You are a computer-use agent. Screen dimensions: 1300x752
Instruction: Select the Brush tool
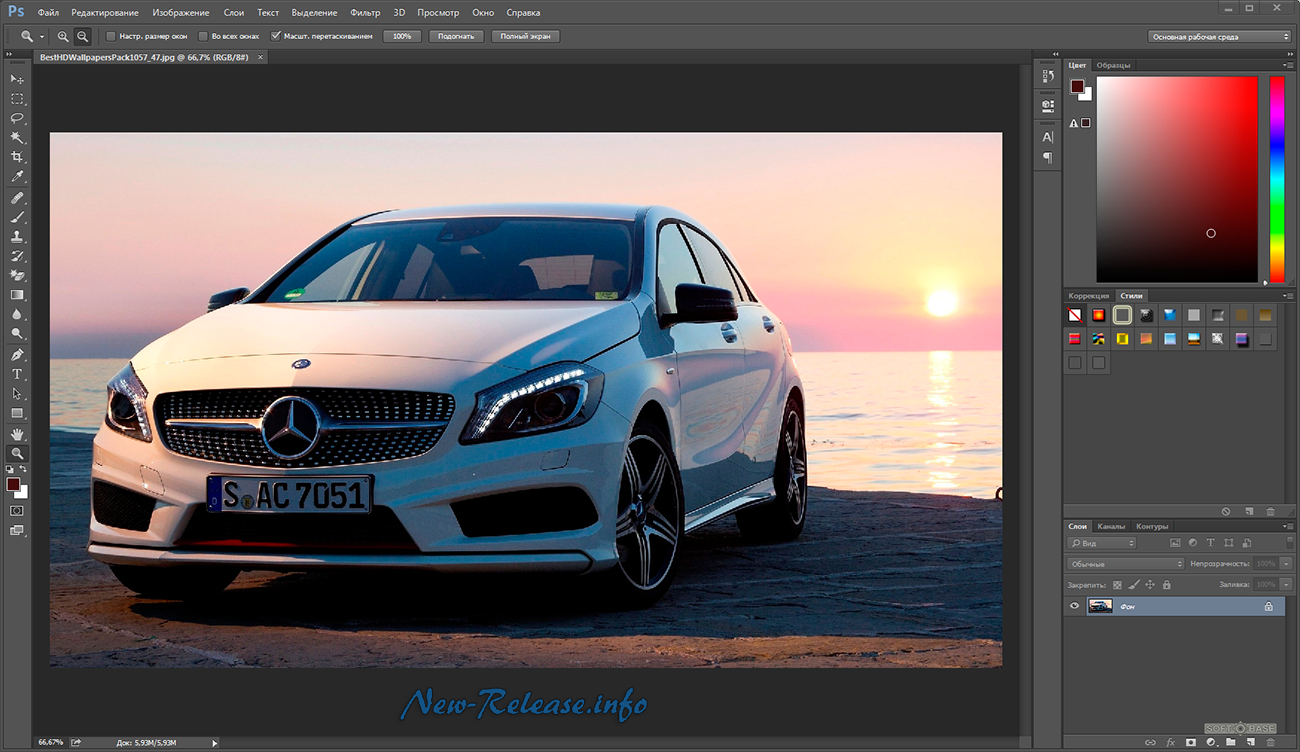(x=17, y=217)
